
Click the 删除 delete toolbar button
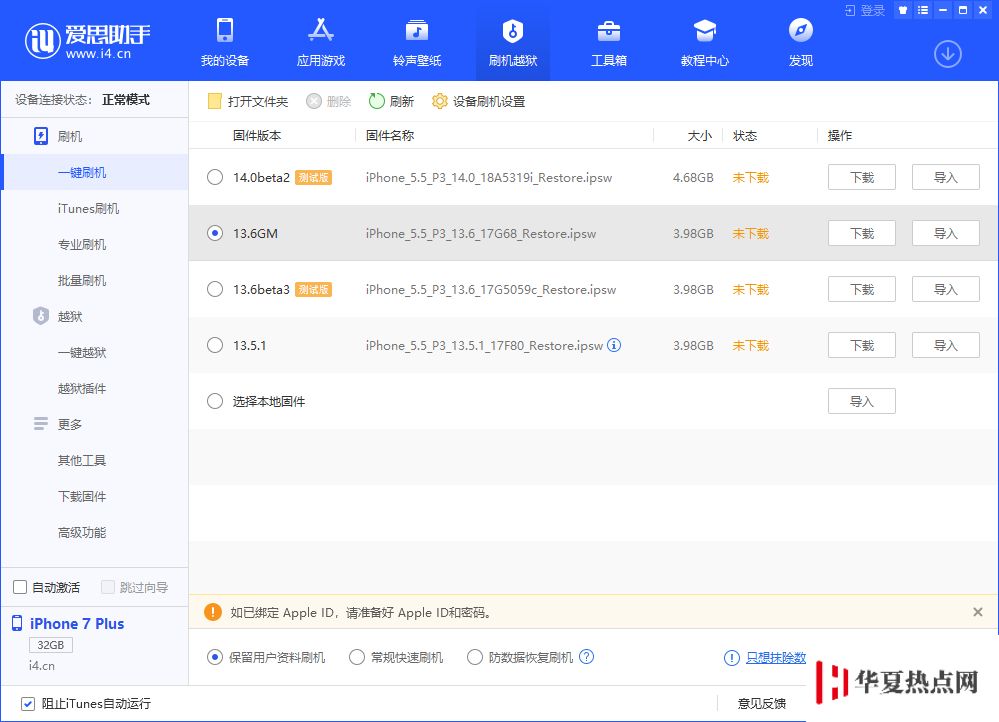point(329,101)
